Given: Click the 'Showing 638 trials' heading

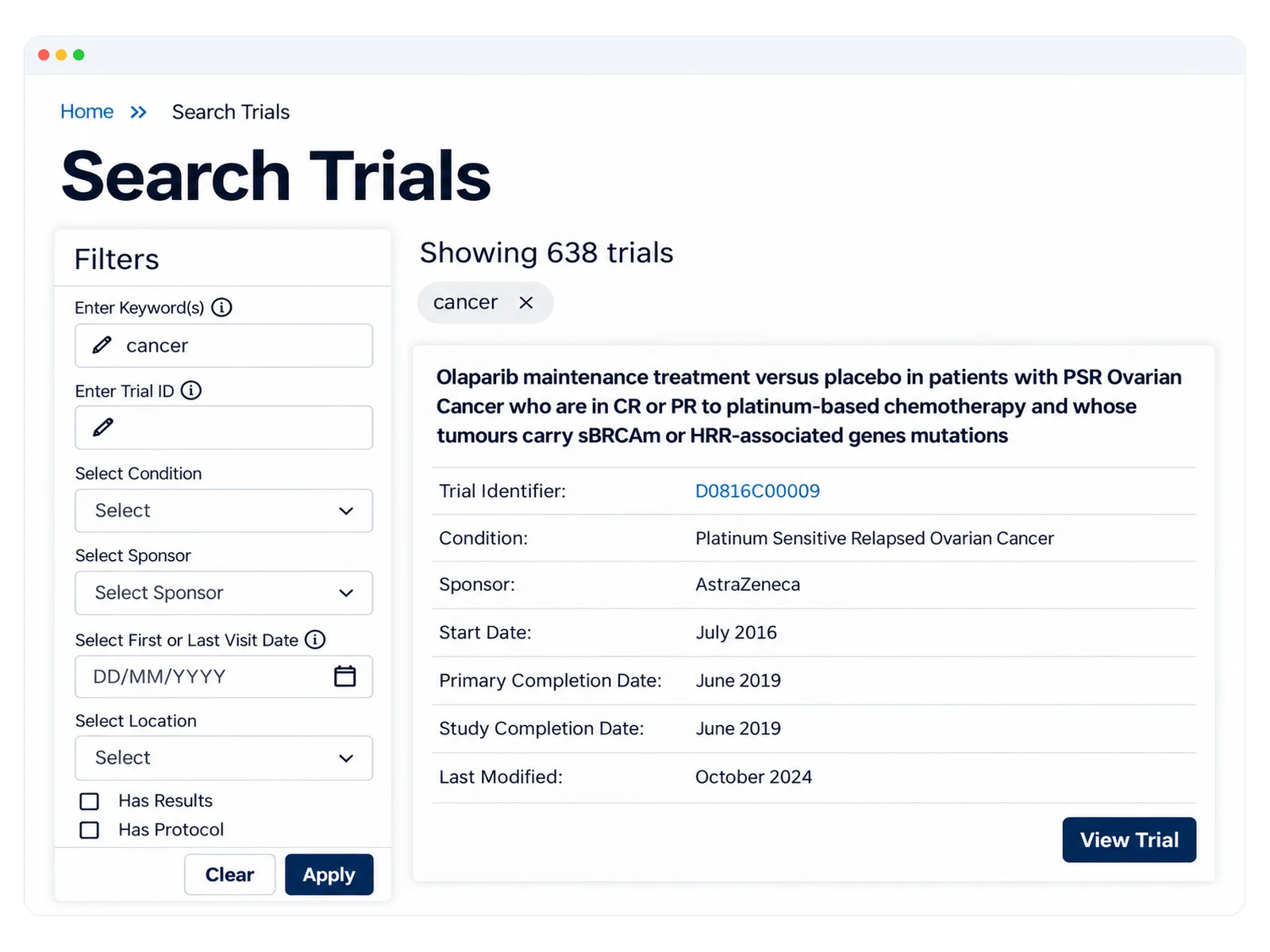Looking at the screenshot, I should (546, 252).
